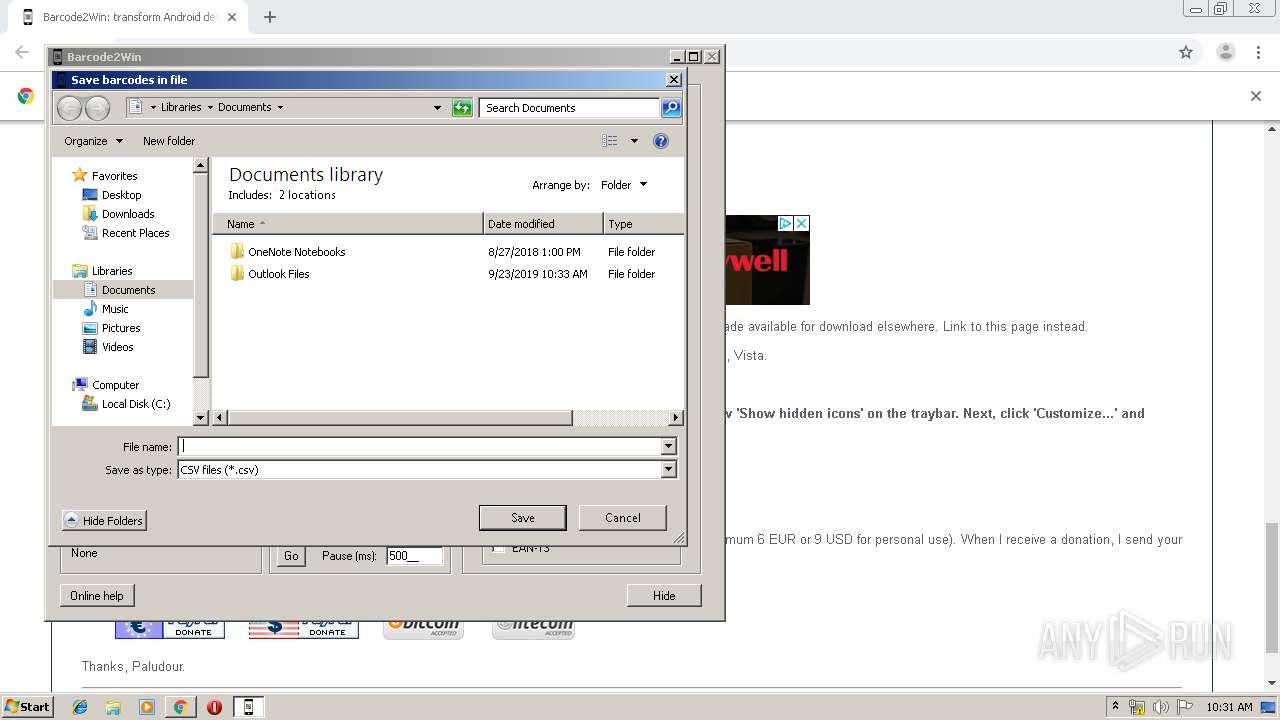
Task: Switch to the Barcode2Win Chrome tab
Action: click(129, 17)
